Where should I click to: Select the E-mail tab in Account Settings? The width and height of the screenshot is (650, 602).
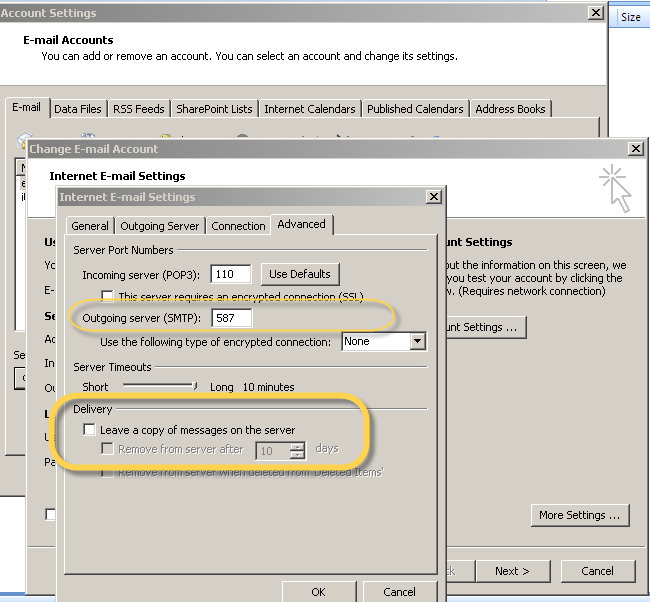coord(27,107)
